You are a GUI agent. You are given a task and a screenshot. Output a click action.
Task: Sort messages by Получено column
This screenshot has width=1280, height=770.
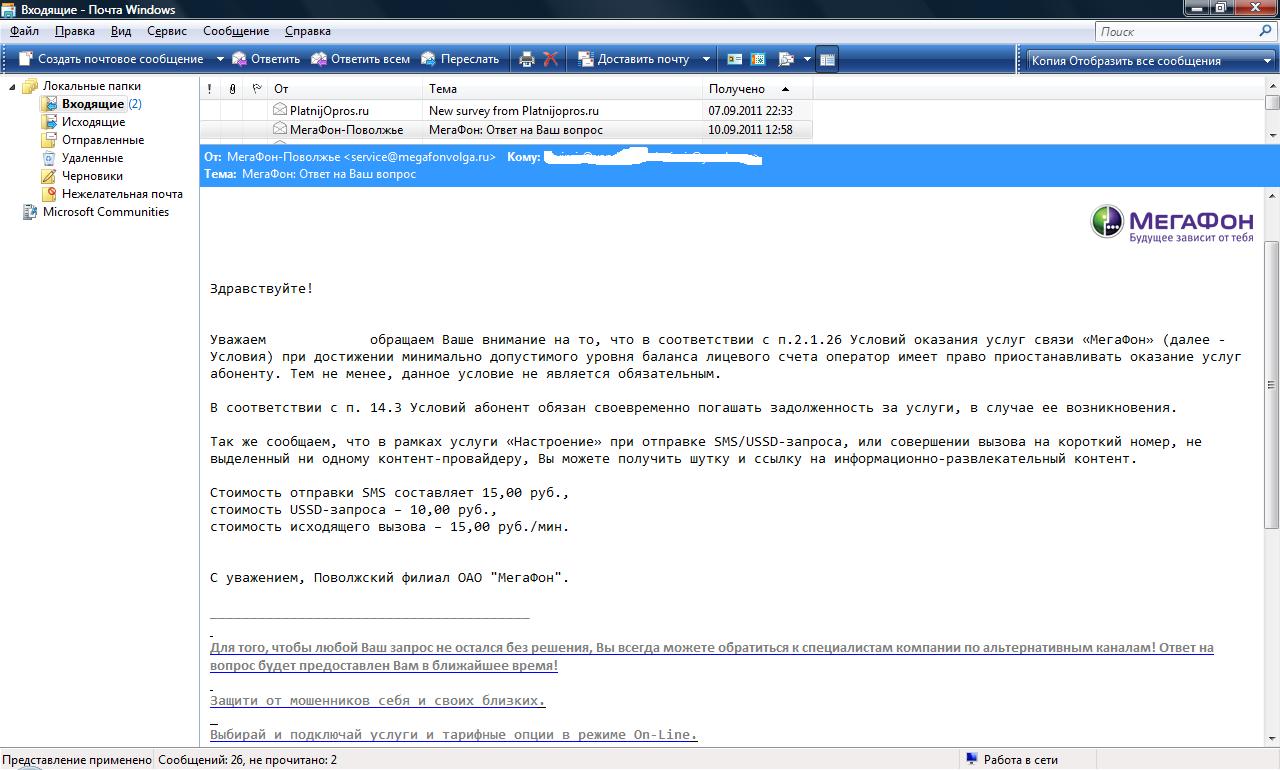click(757, 89)
